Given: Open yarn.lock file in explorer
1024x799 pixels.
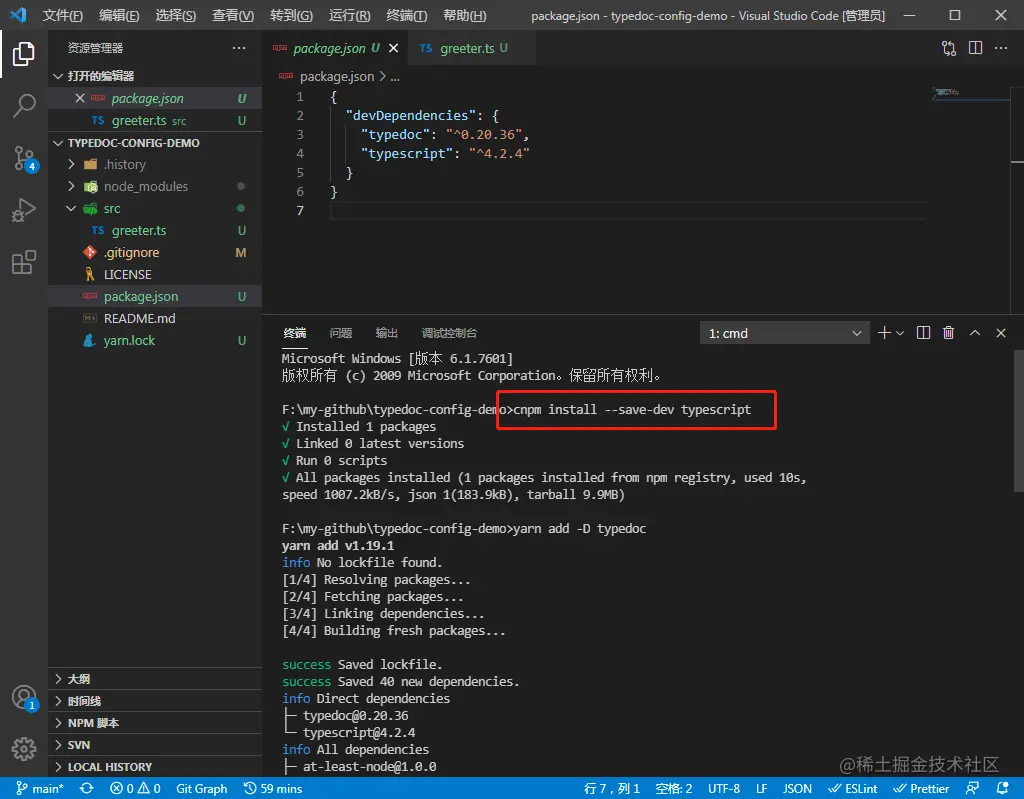Looking at the screenshot, I should [129, 340].
